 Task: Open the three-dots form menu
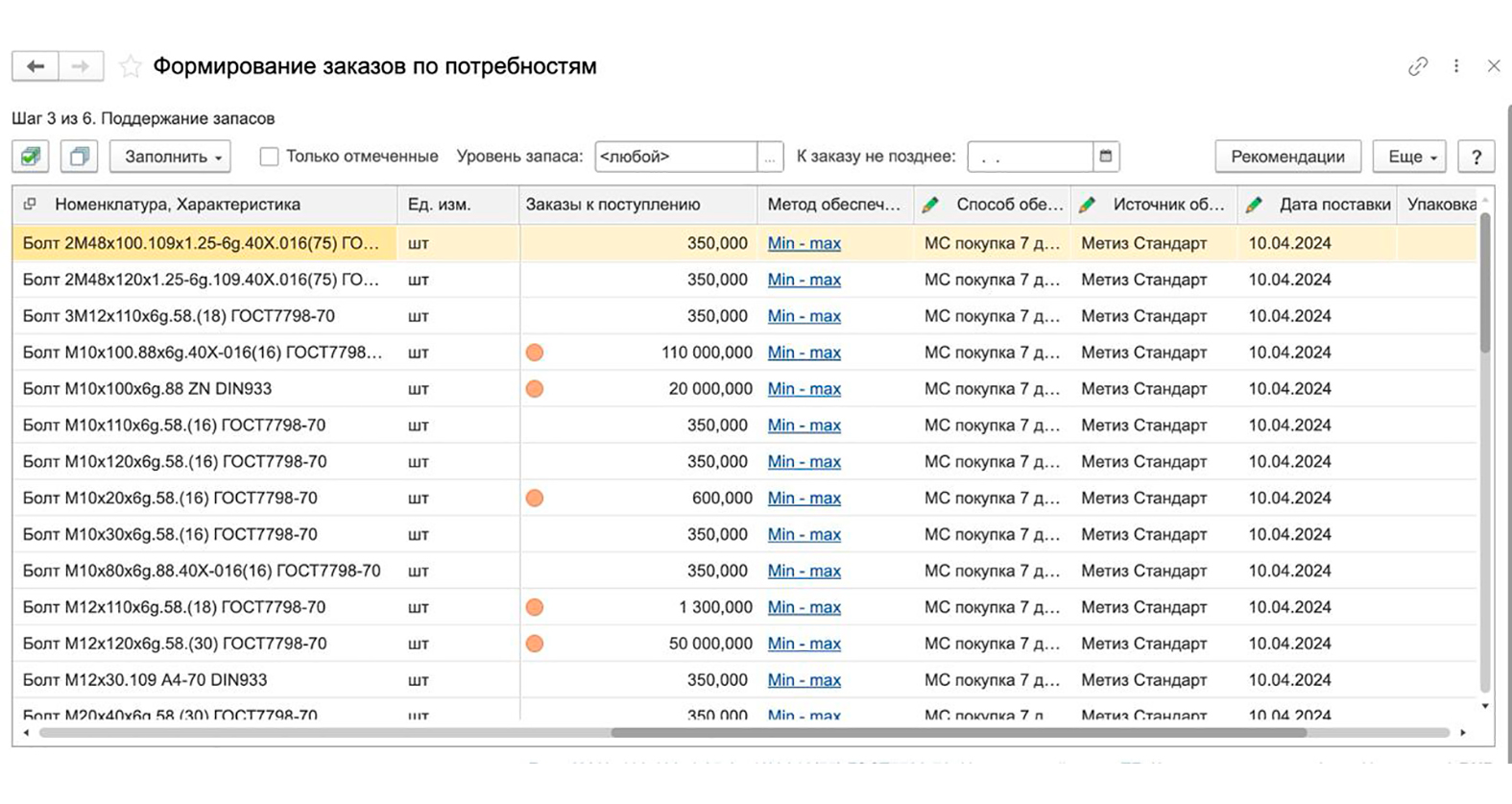(x=1456, y=66)
